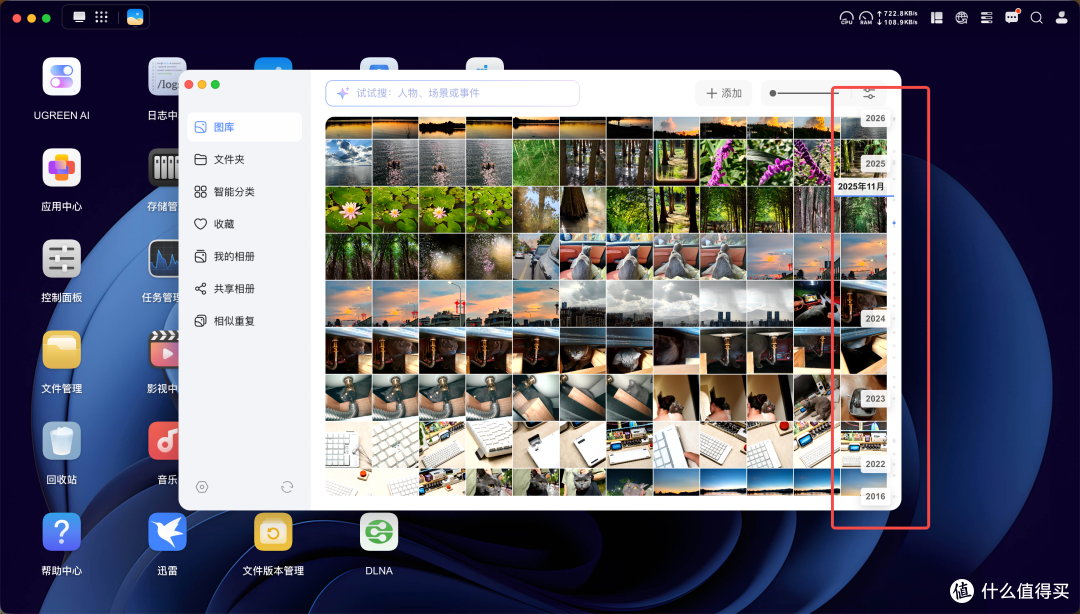Click the refresh icon in gallery sidebar
Image resolution: width=1080 pixels, height=614 pixels.
pyautogui.click(x=287, y=487)
